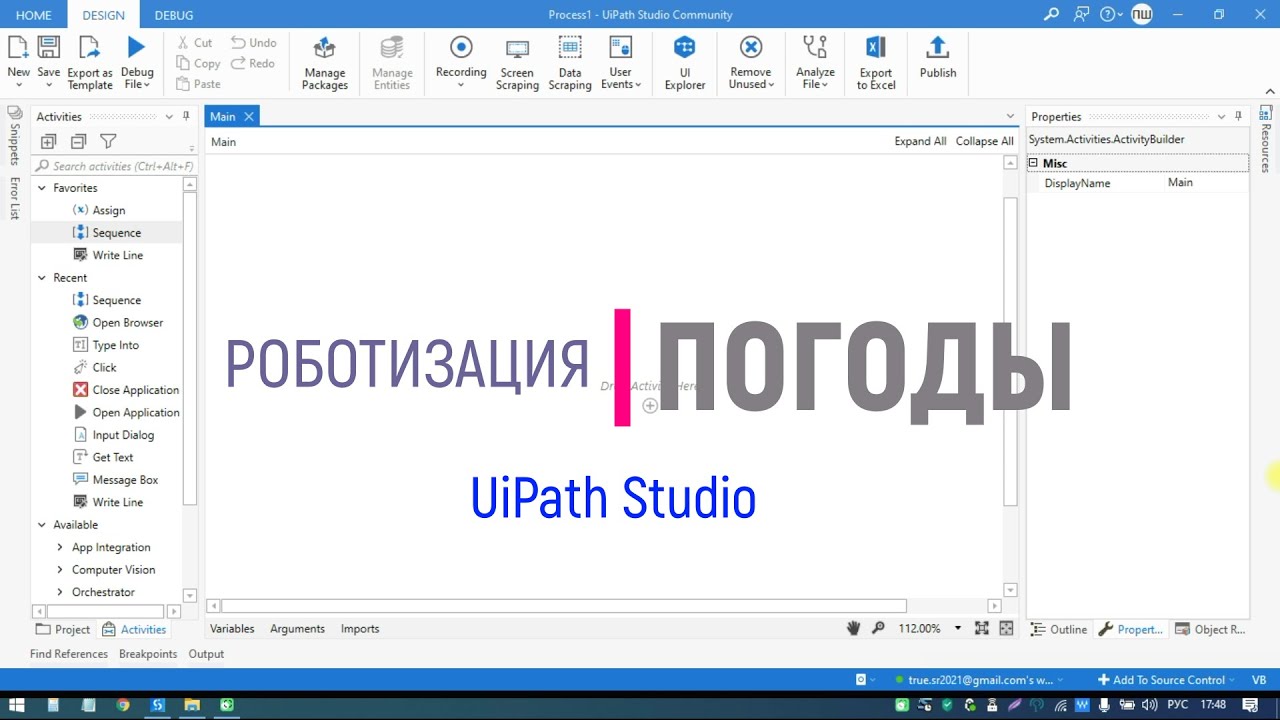Image resolution: width=1280 pixels, height=720 pixels.
Task: Open zoom percentage dropdown
Action: point(957,628)
